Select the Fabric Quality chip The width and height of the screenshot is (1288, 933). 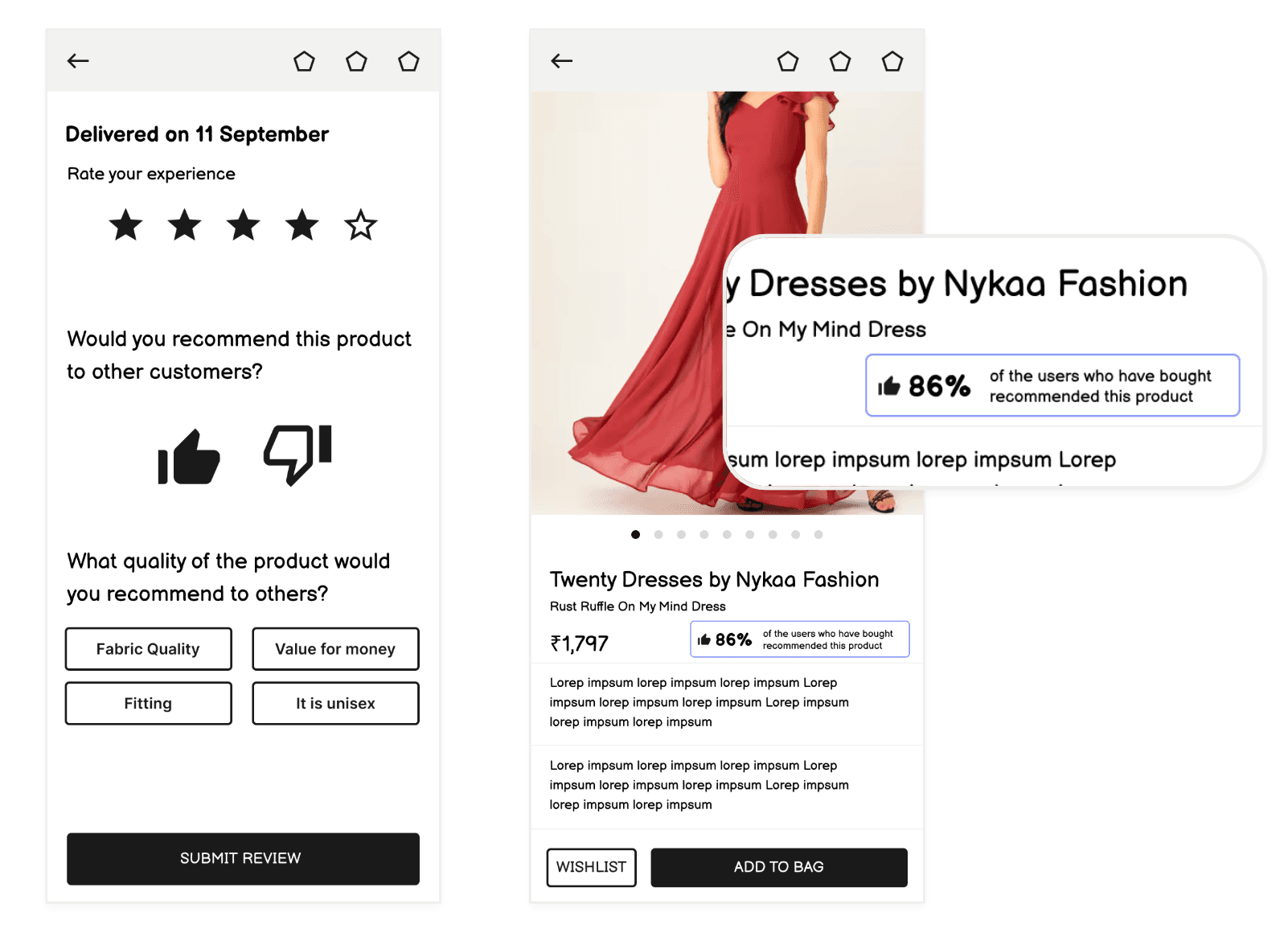pyautogui.click(x=149, y=649)
